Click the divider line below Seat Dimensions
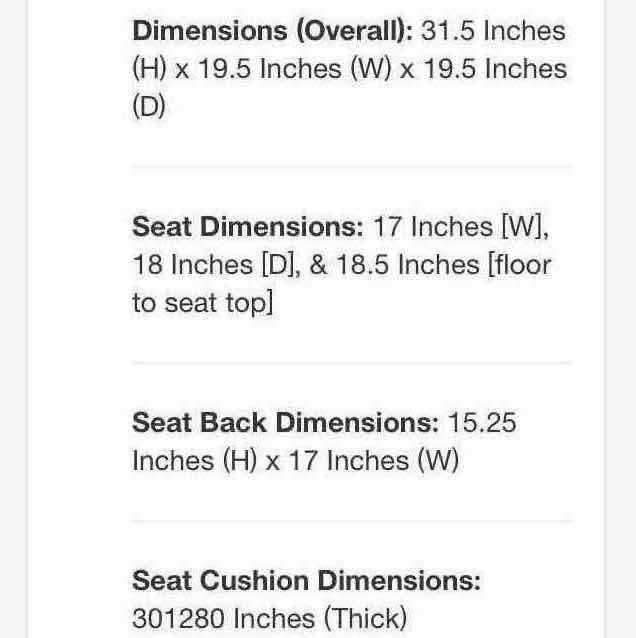Screen dimensions: 636x638 point(351,363)
